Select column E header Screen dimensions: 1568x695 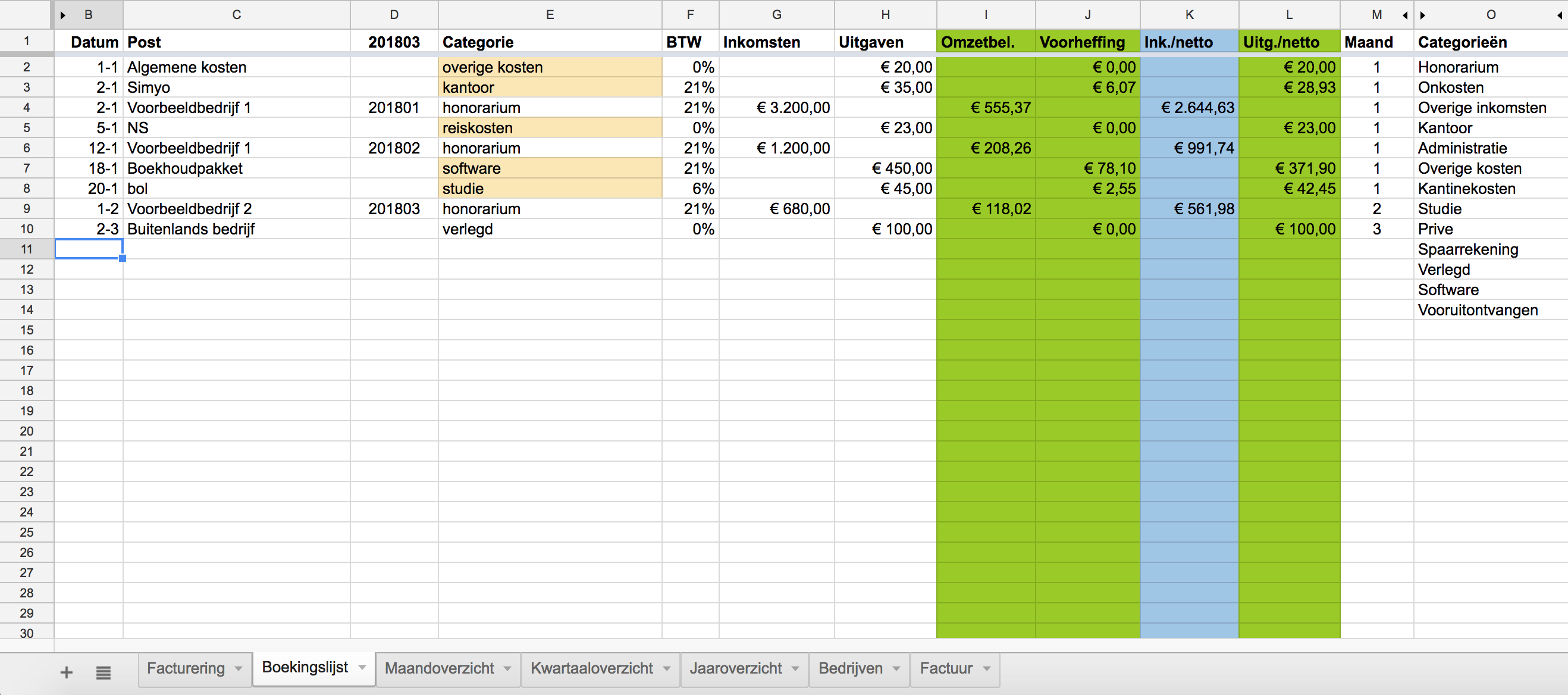[550, 15]
